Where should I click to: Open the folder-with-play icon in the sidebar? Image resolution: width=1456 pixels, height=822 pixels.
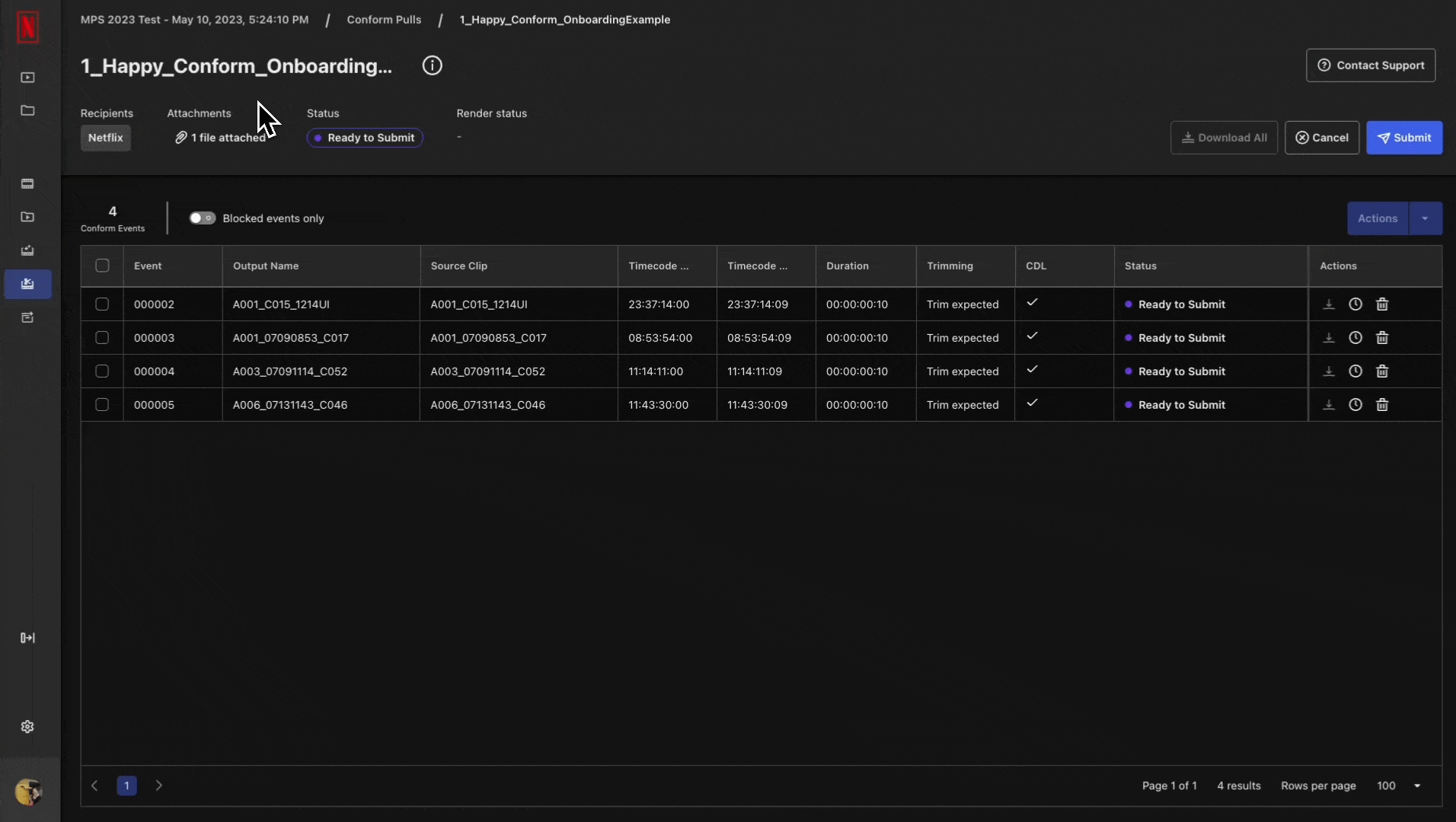27,217
